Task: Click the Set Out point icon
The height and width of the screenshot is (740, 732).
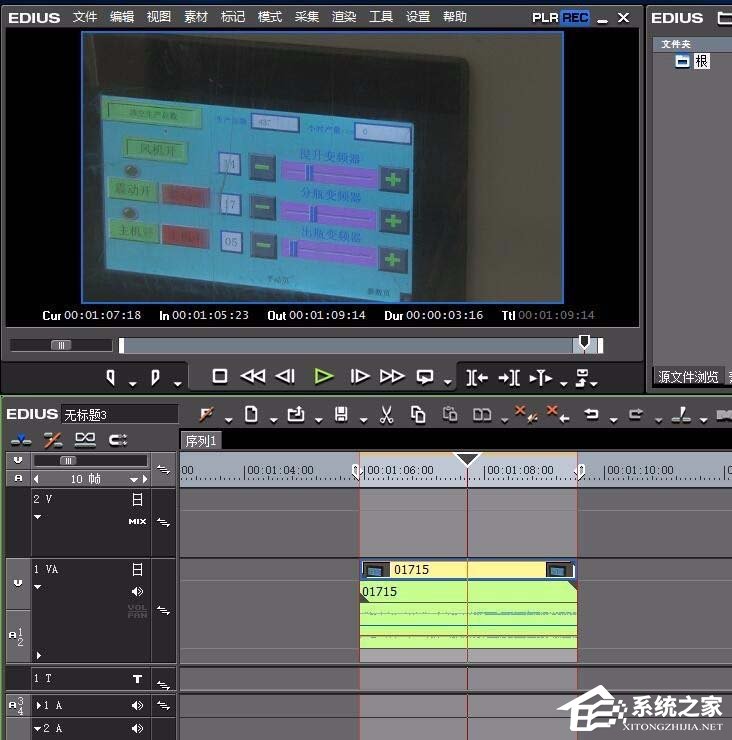Action: point(155,377)
